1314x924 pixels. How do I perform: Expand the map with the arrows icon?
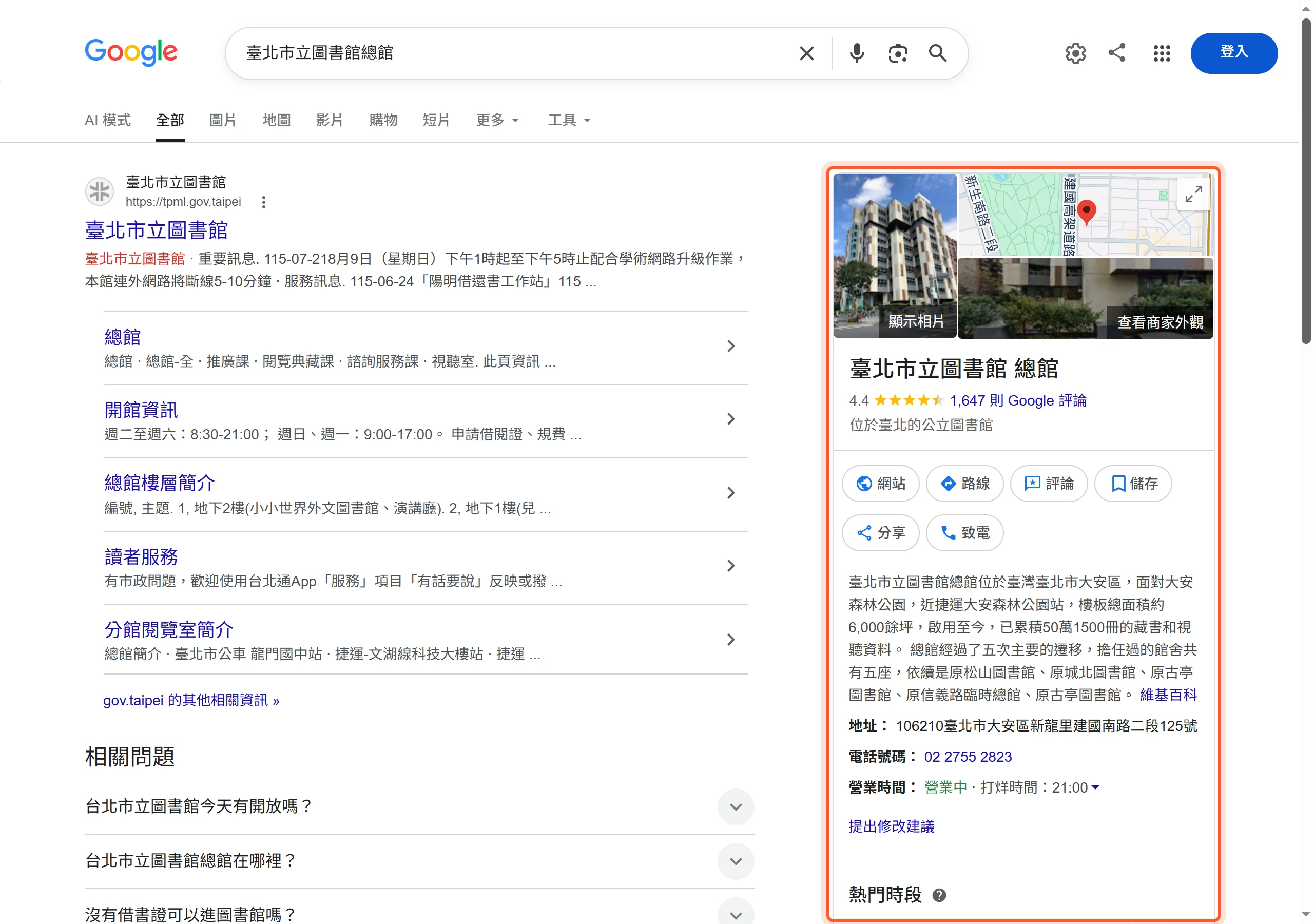point(1194,195)
